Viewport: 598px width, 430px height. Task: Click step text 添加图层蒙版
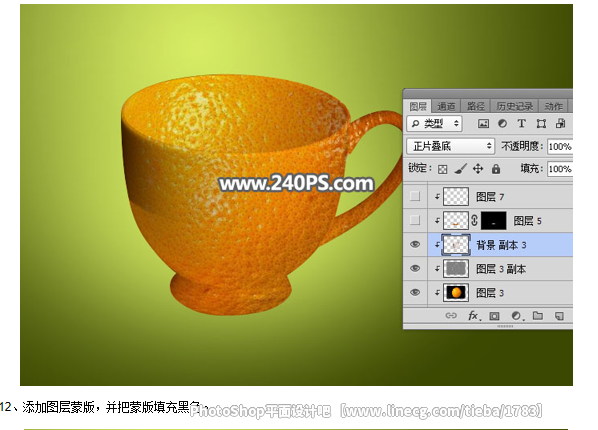coord(58,407)
